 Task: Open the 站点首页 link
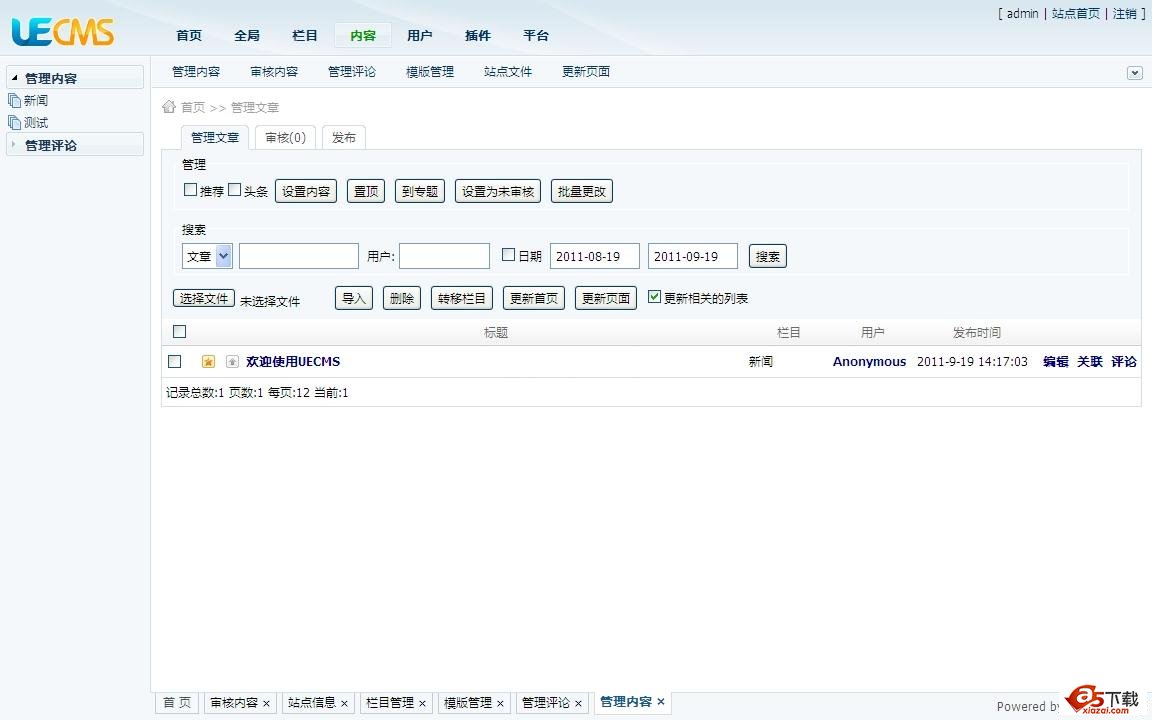click(1076, 13)
